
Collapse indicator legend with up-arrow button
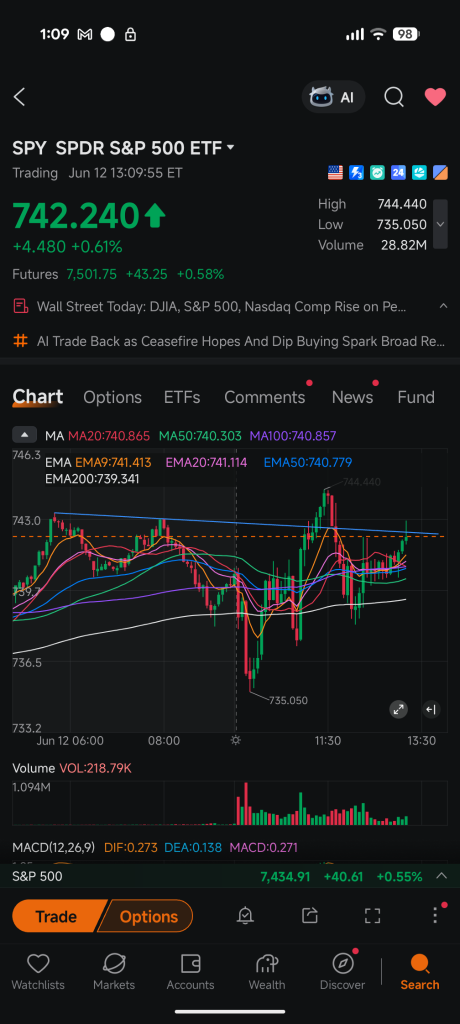point(25,435)
